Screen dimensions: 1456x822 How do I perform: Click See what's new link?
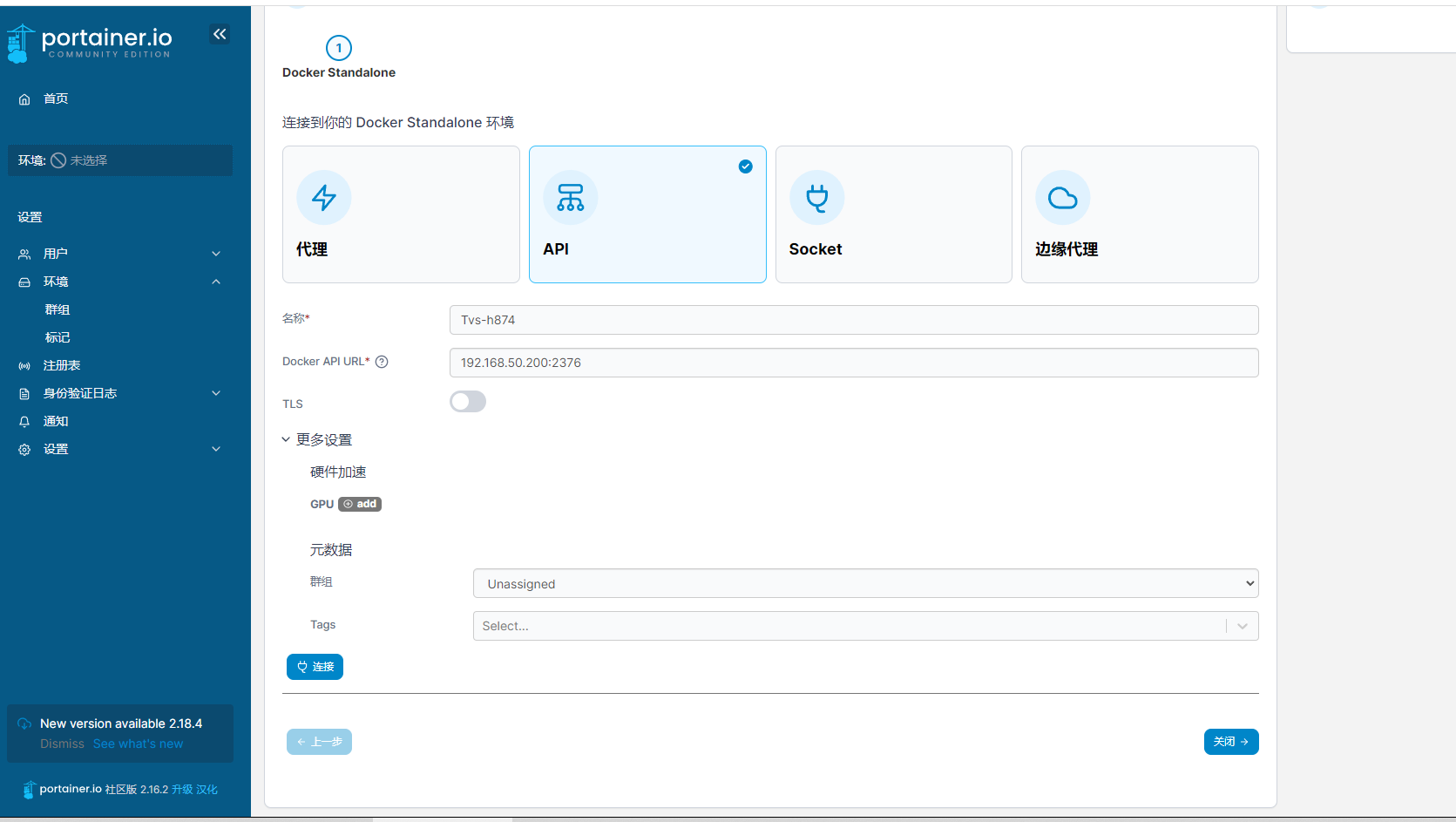pos(138,744)
